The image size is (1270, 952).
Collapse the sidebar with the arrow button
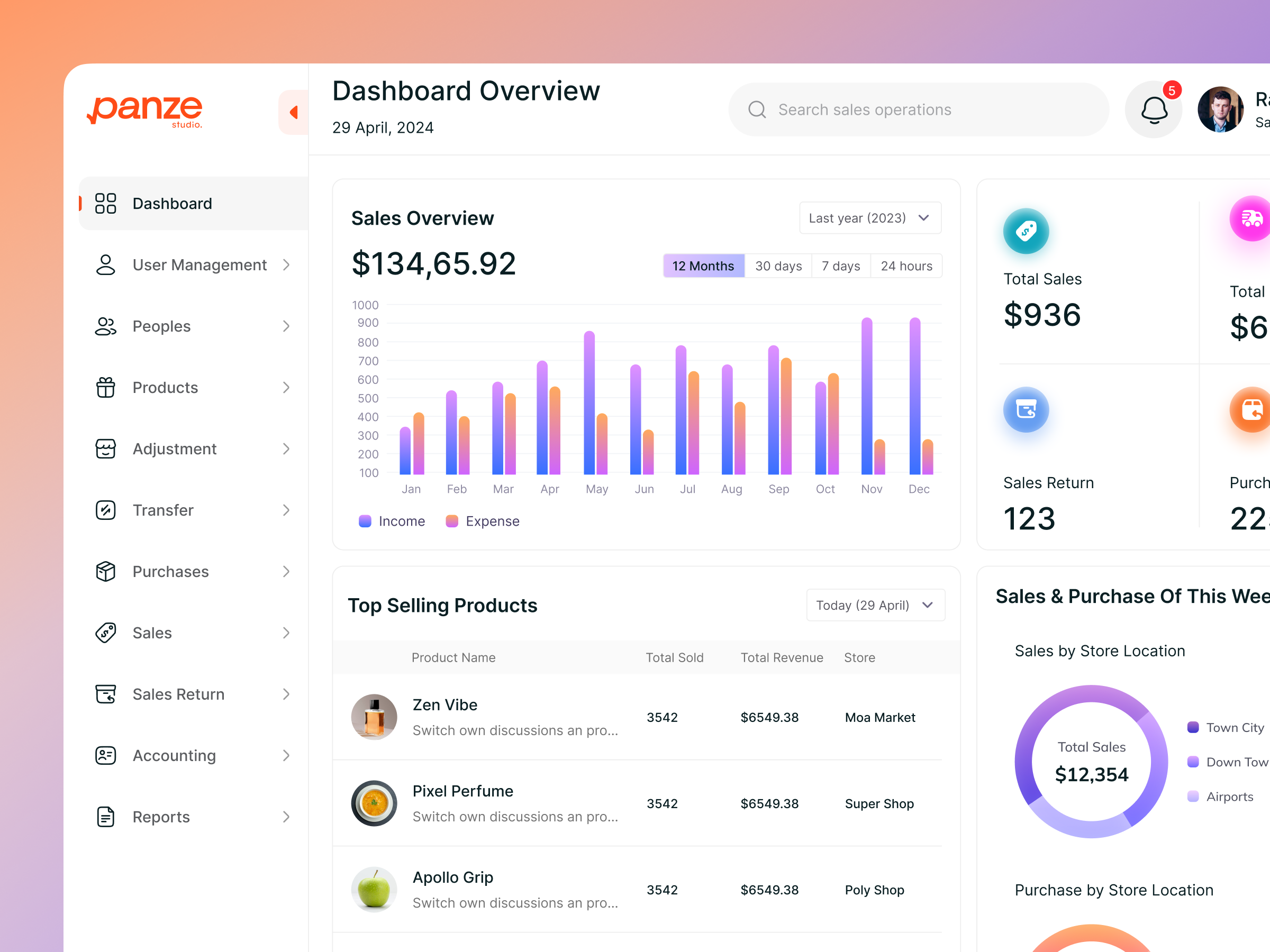(x=293, y=113)
